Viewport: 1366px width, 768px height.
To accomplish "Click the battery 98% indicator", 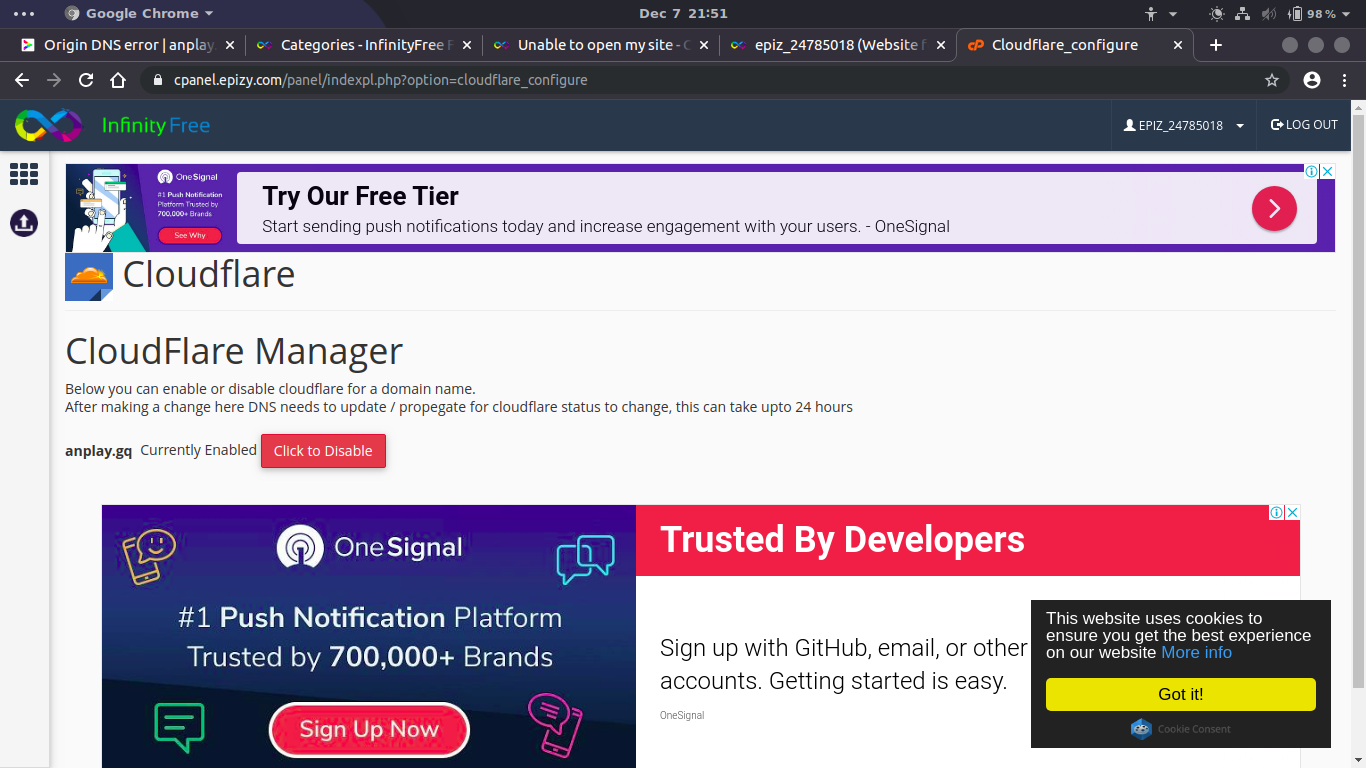I will (x=1312, y=14).
